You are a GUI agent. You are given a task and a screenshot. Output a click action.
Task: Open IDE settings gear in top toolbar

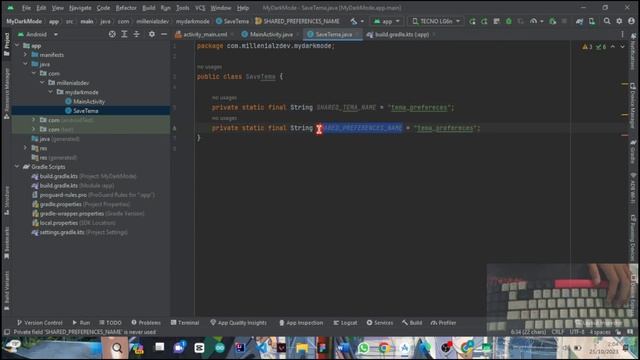pyautogui.click(x=619, y=21)
